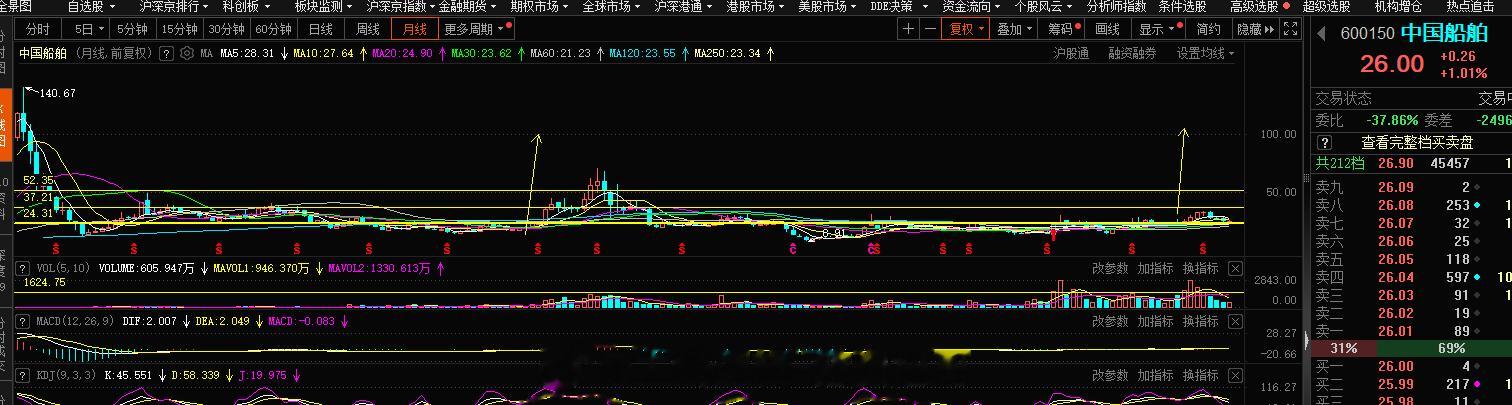Open MA settings gear icon
1512x405 pixels.
point(186,53)
